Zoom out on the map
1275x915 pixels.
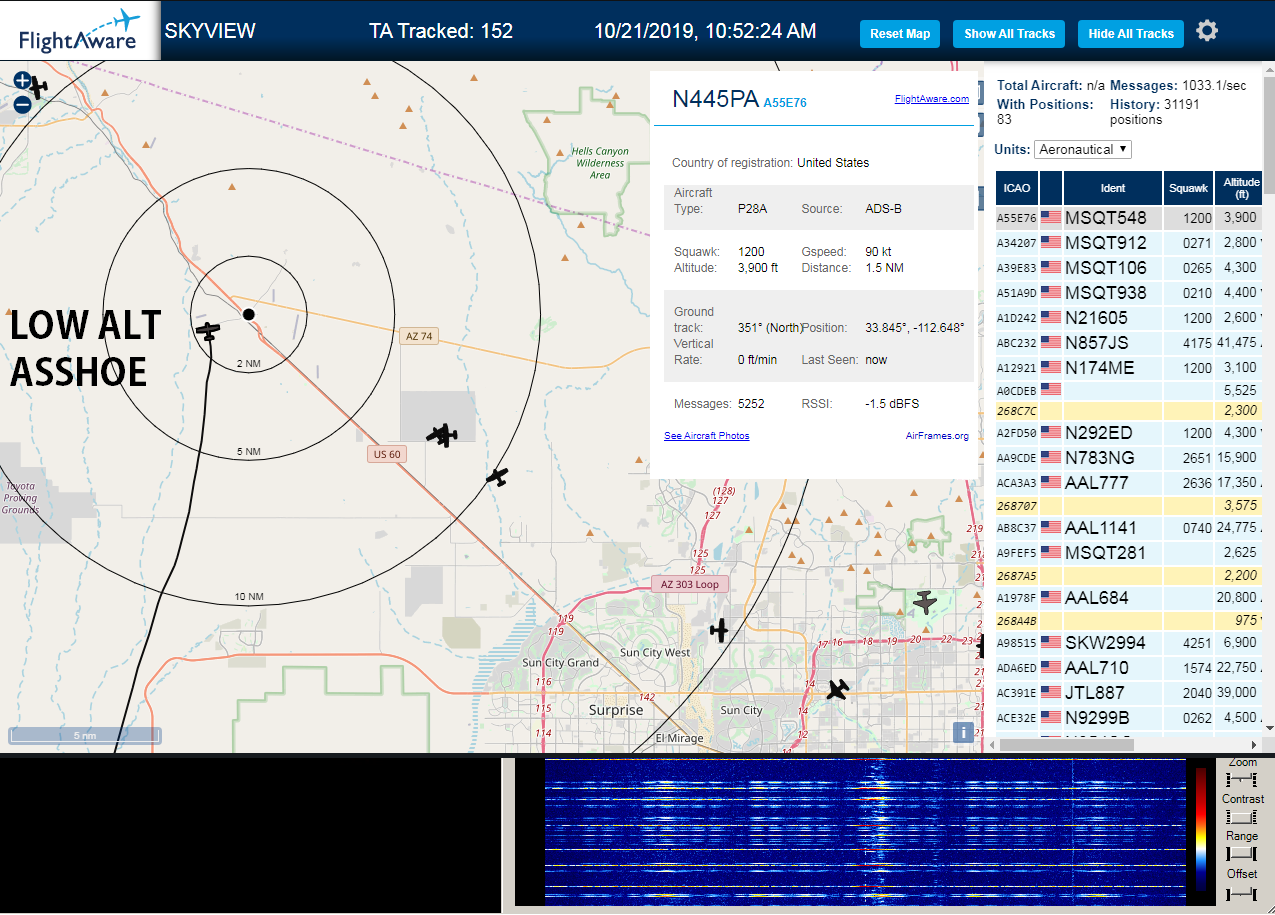click(22, 104)
